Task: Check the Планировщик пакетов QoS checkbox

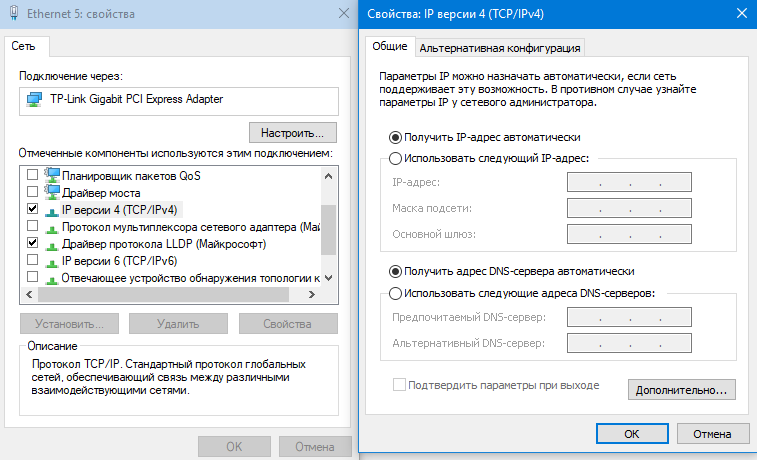Action: (x=33, y=175)
